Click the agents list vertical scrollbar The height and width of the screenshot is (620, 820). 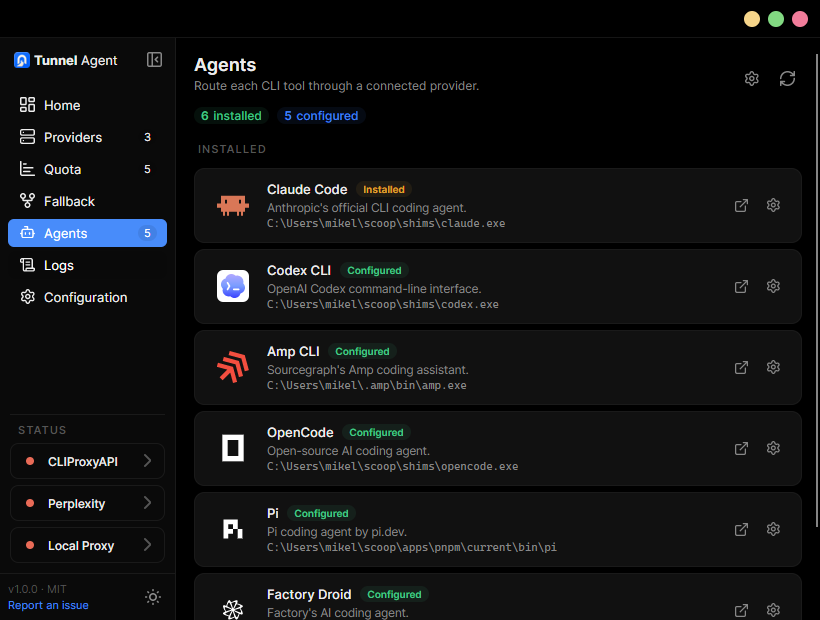(817, 290)
